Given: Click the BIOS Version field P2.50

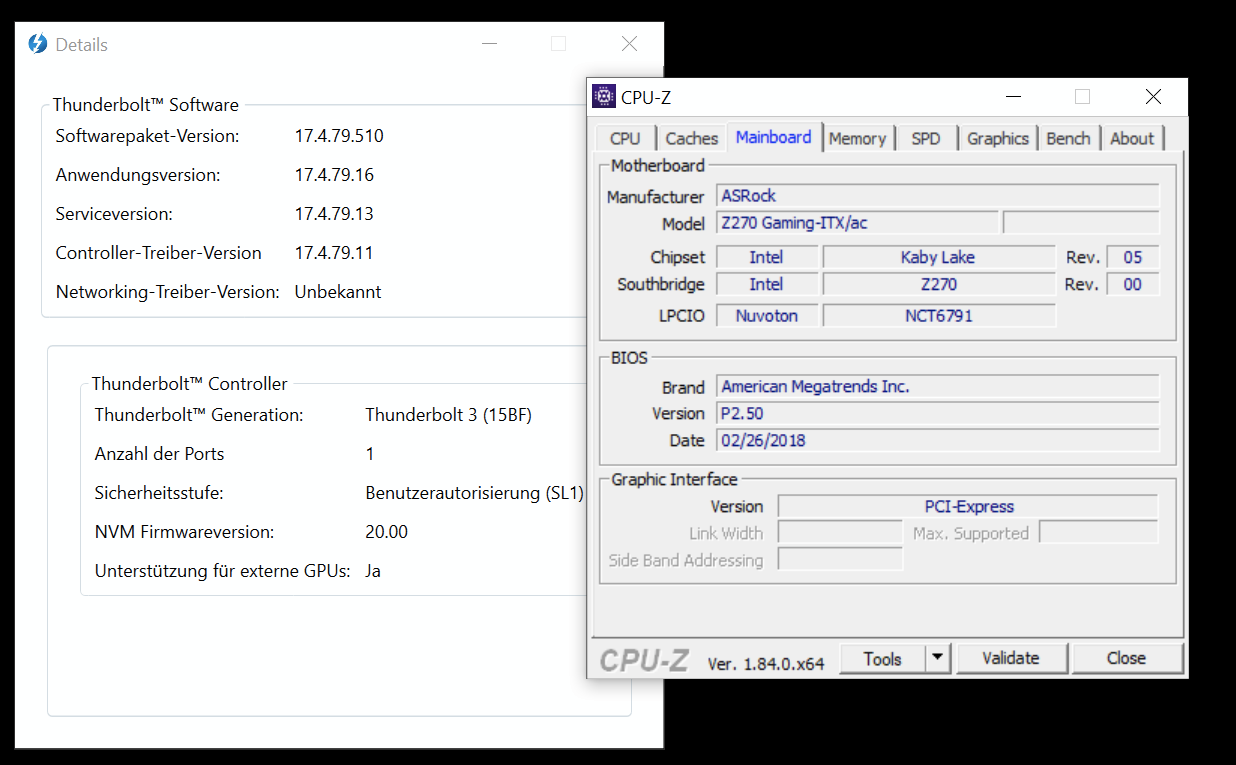Looking at the screenshot, I should [938, 413].
